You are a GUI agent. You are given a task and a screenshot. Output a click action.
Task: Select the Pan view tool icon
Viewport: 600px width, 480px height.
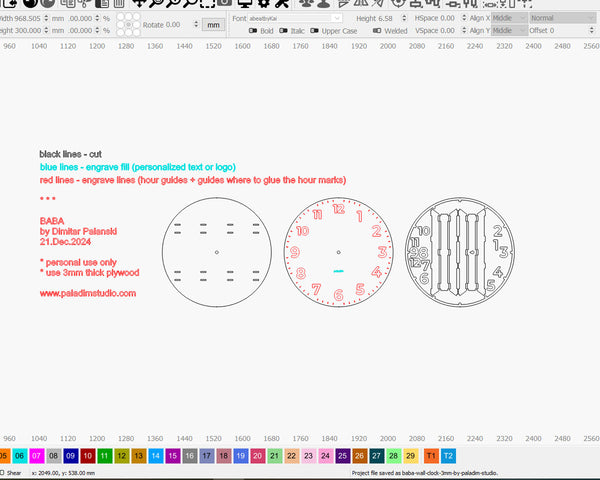[139, 3]
